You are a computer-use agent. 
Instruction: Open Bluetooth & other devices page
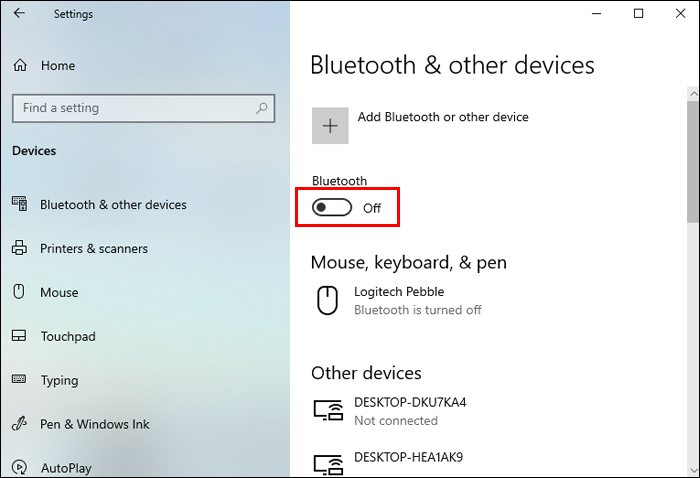(x=113, y=205)
